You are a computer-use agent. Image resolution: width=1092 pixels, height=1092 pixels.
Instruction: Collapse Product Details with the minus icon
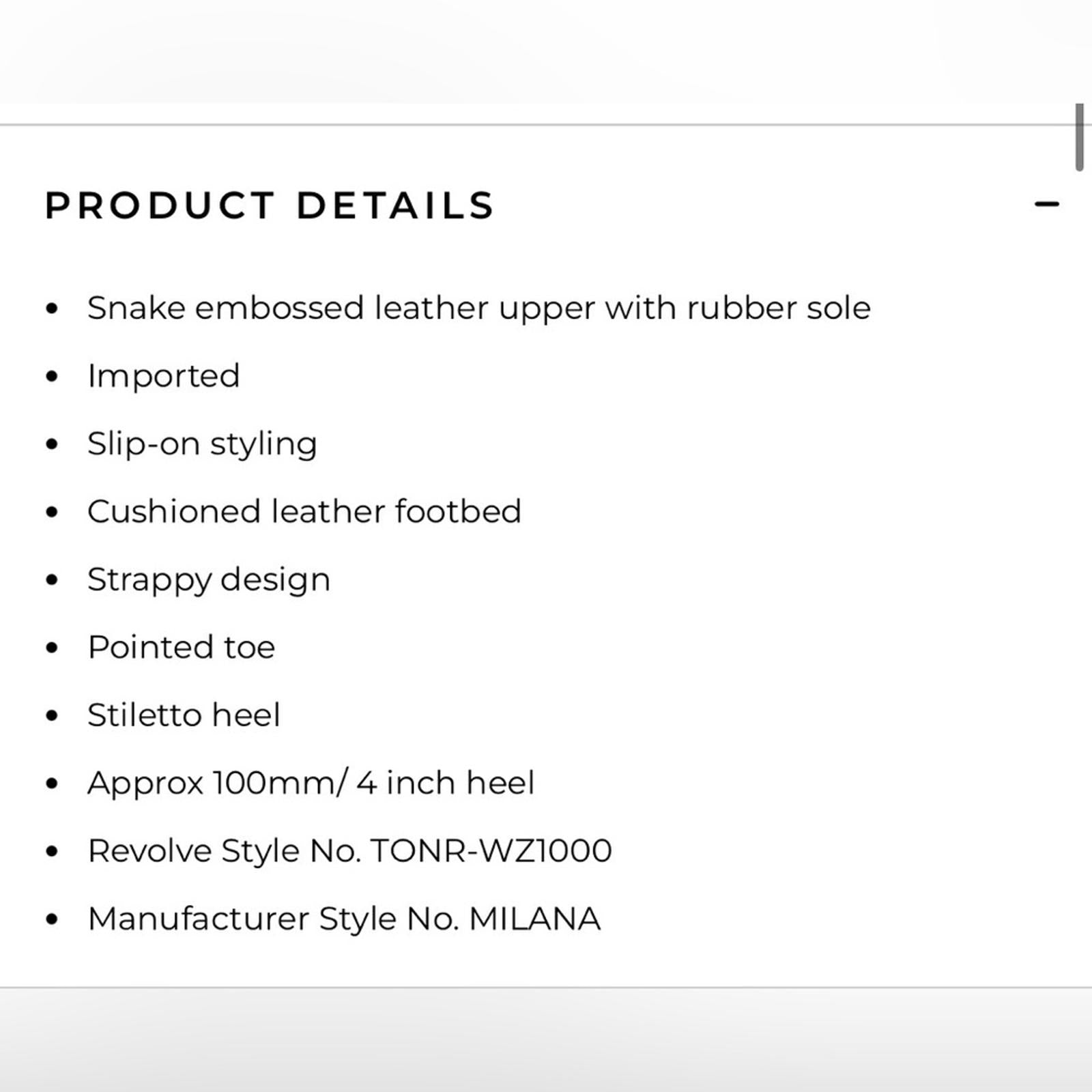1046,204
